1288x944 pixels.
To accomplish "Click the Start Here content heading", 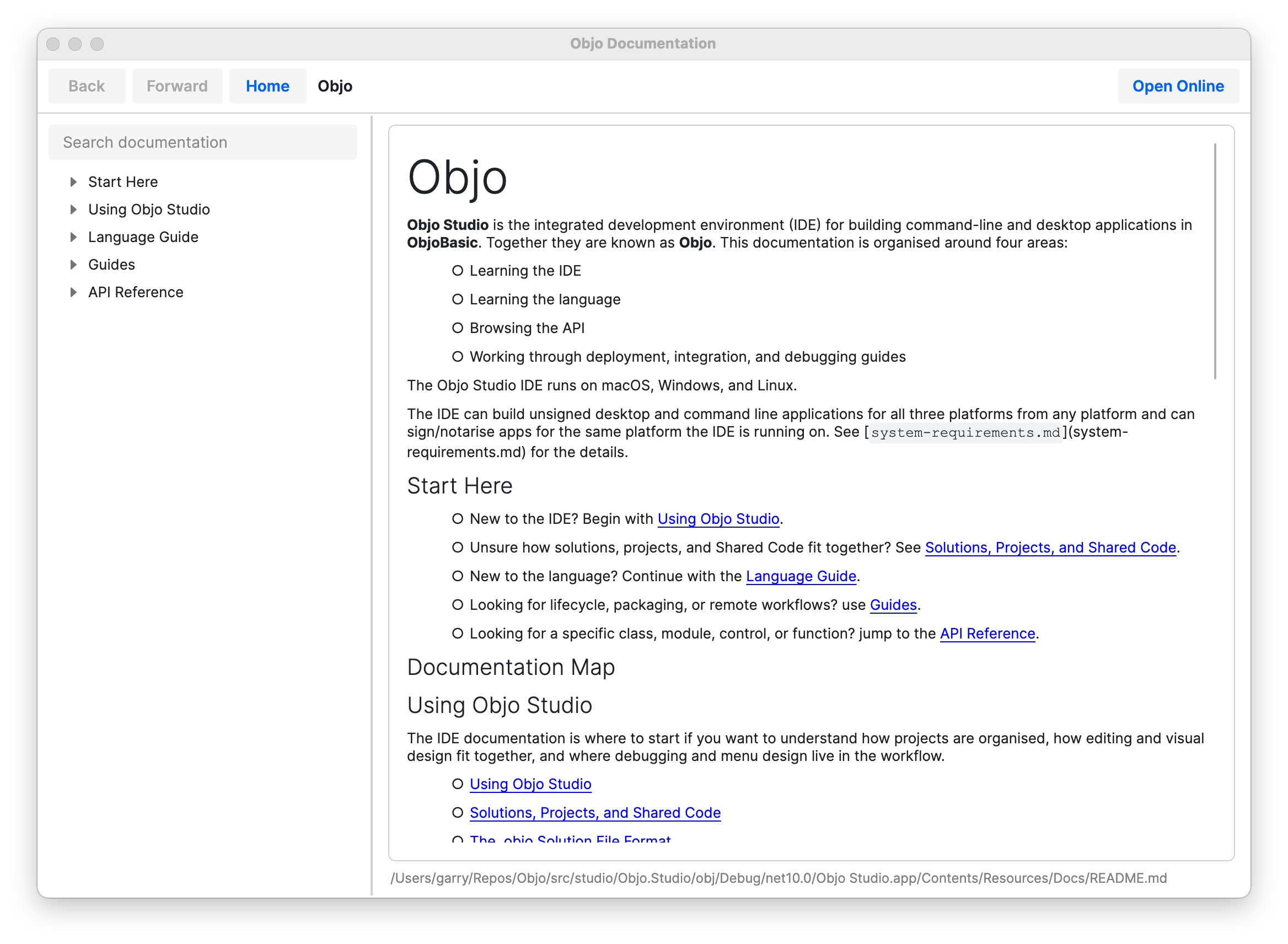I will [459, 486].
